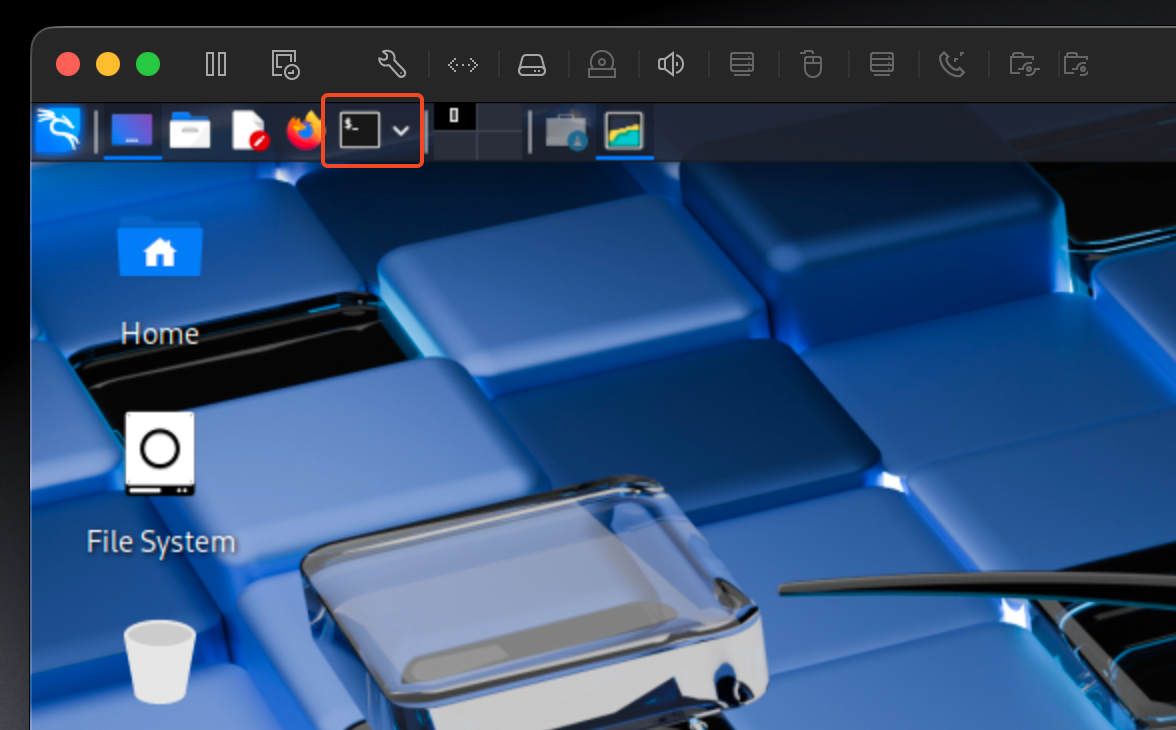The image size is (1176, 730).
Task: Click the stack icon between speaker and mouse icons
Action: [x=742, y=65]
